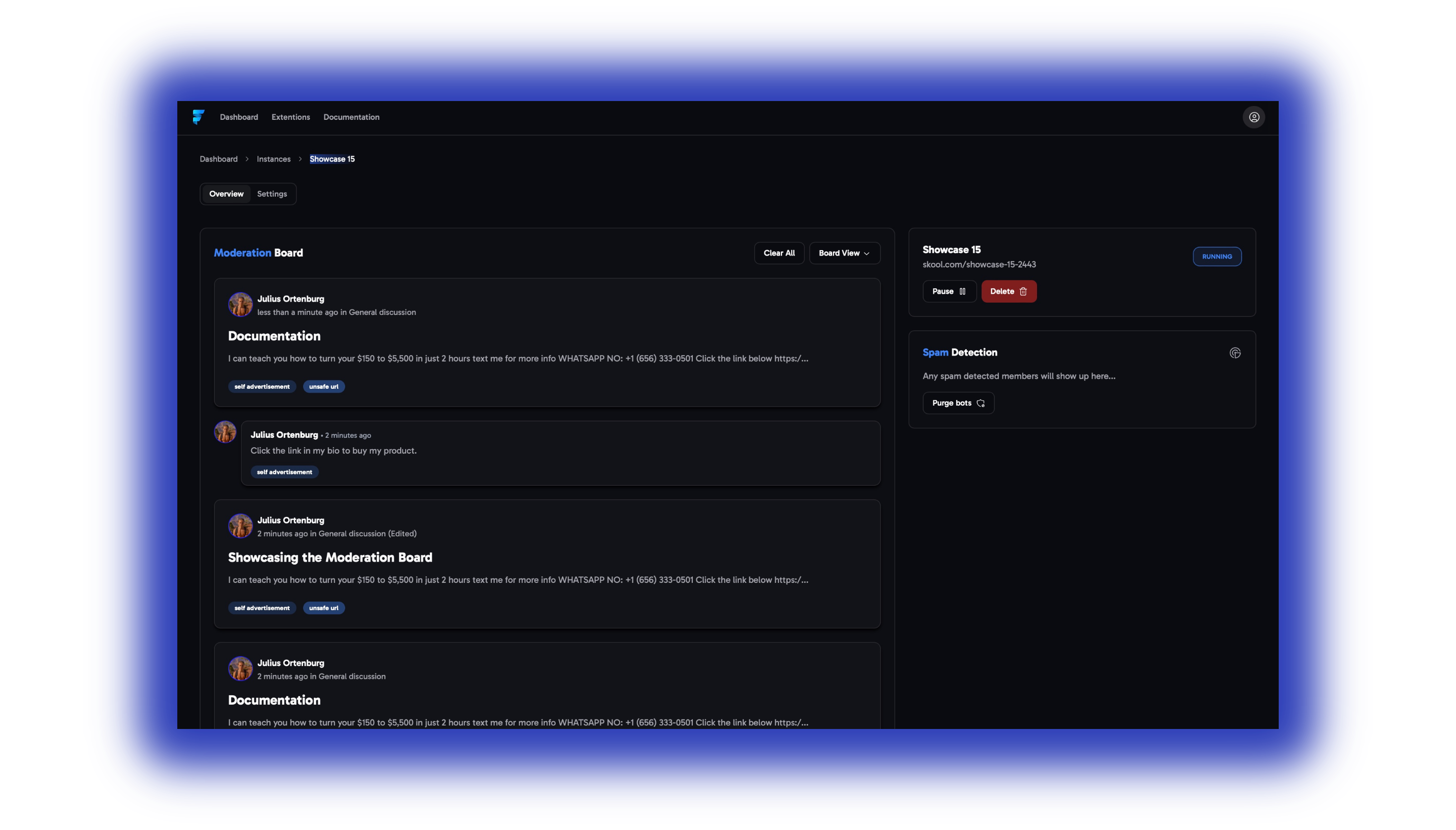Click the avatar next to the comment
1456x830 pixels.
tap(225, 432)
